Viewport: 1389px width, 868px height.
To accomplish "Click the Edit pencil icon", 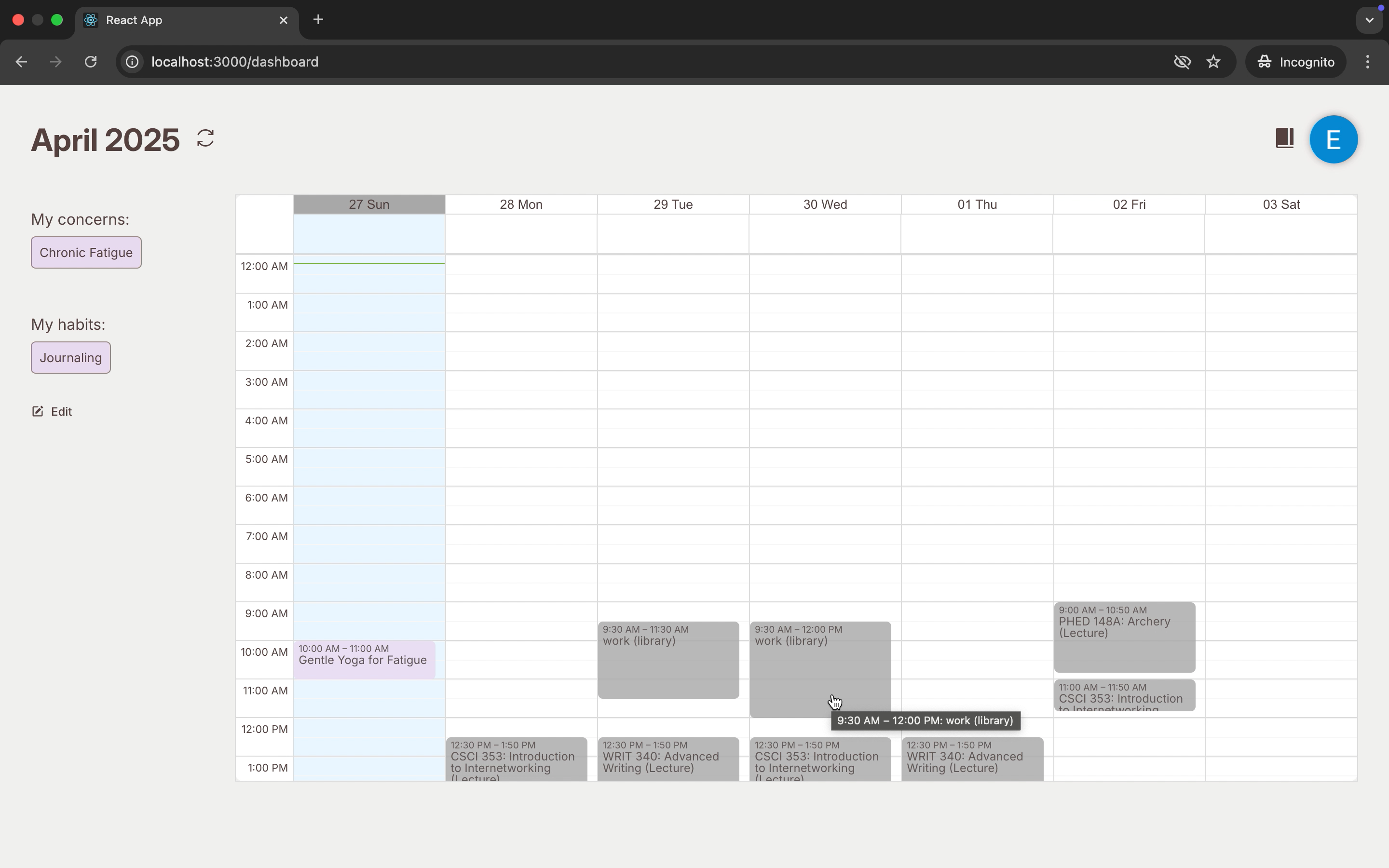I will [x=38, y=412].
